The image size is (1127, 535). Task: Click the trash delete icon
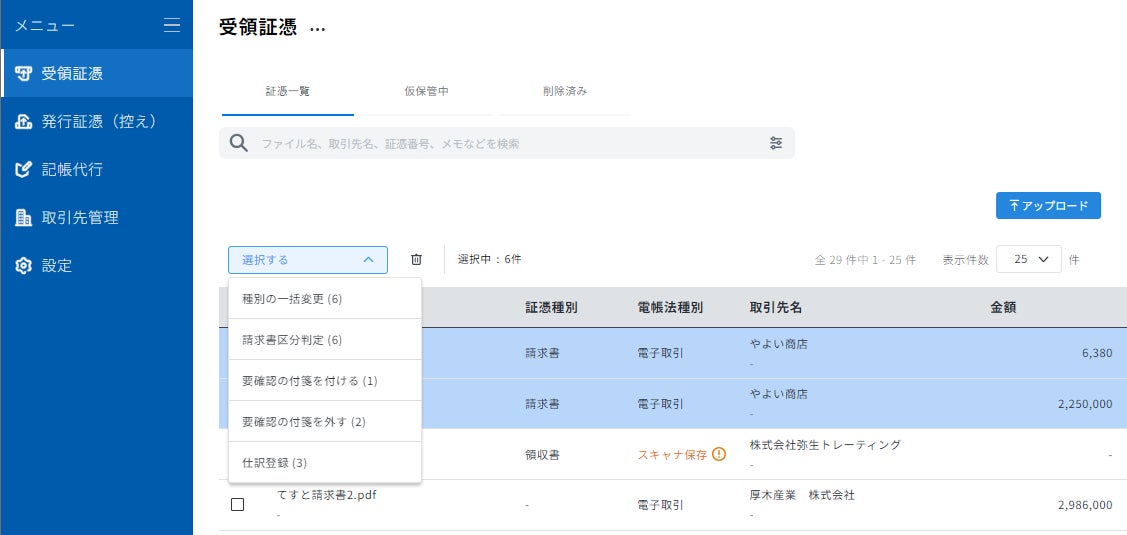pyautogui.click(x=416, y=260)
